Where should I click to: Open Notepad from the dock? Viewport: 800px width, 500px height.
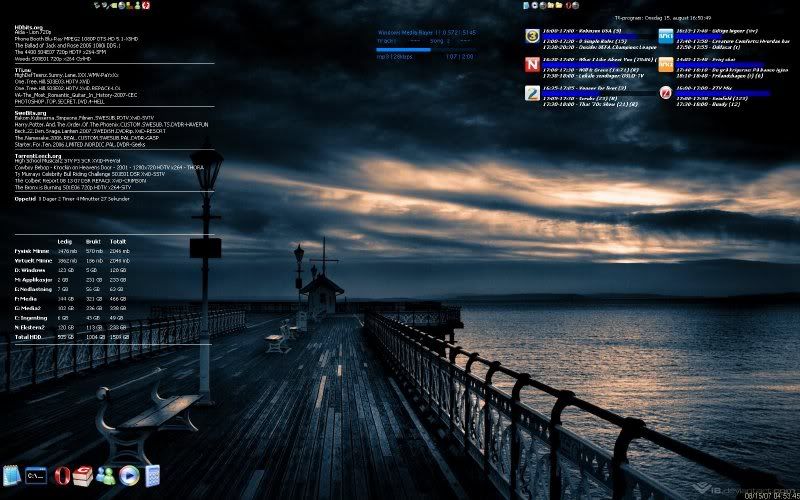click(x=12, y=476)
